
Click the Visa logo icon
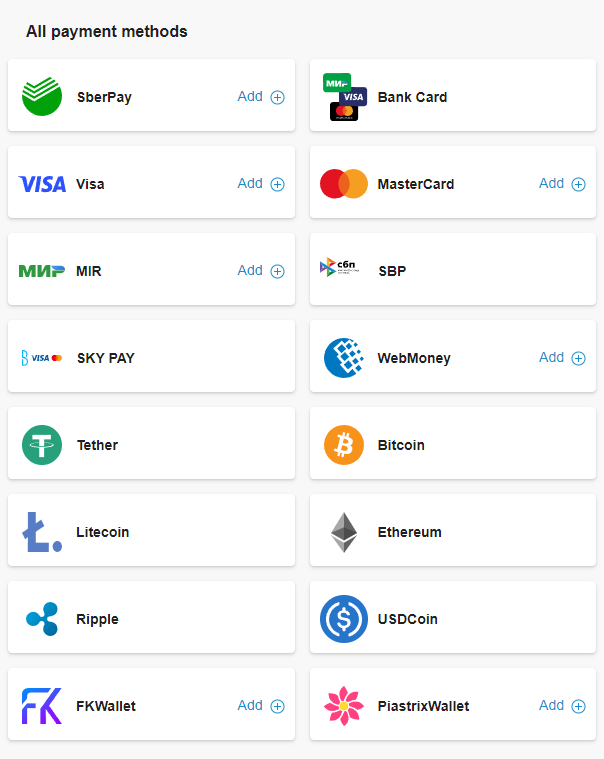point(42,184)
